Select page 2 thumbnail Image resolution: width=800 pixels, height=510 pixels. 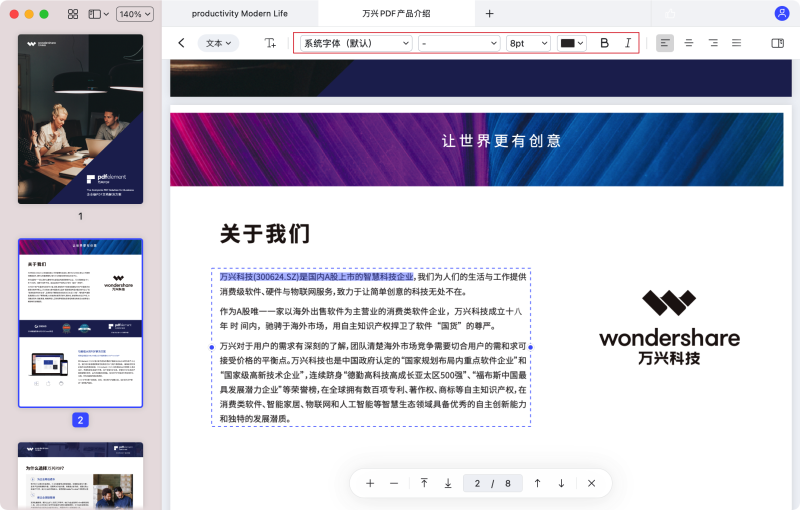[81, 323]
